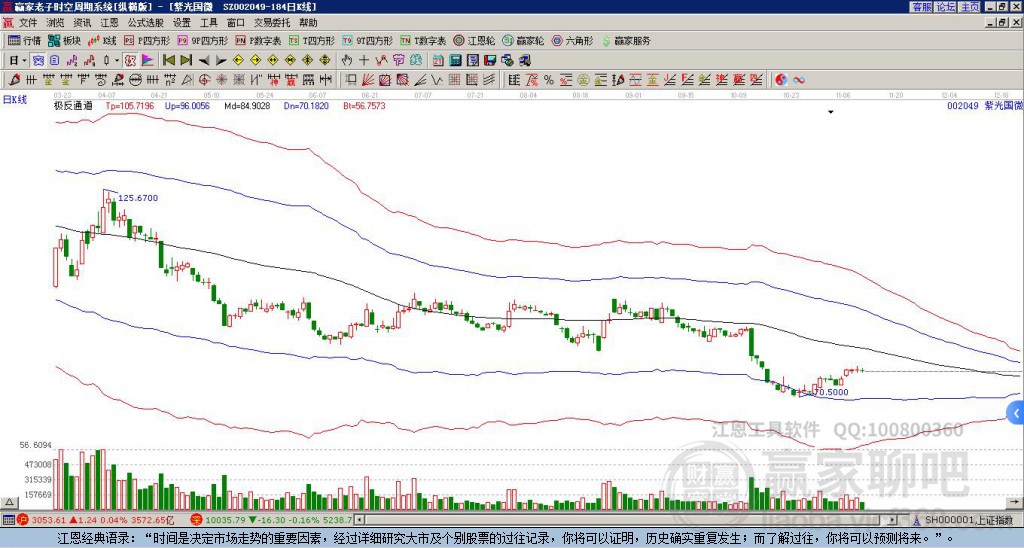The width and height of the screenshot is (1024, 548).
Task: Open the 行情 quotes view
Action: [x=25, y=40]
